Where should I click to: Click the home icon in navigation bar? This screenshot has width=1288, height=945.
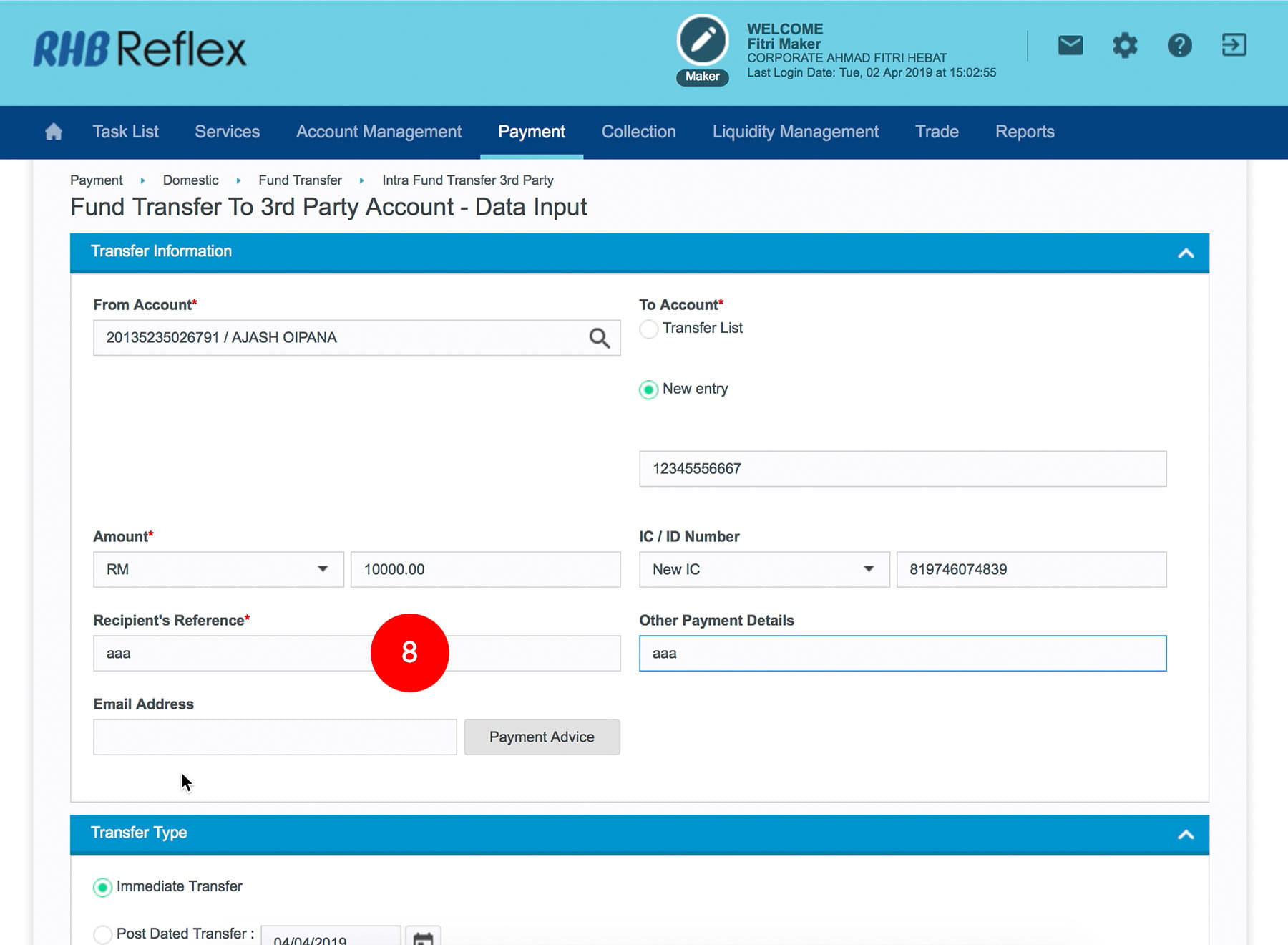click(x=54, y=132)
